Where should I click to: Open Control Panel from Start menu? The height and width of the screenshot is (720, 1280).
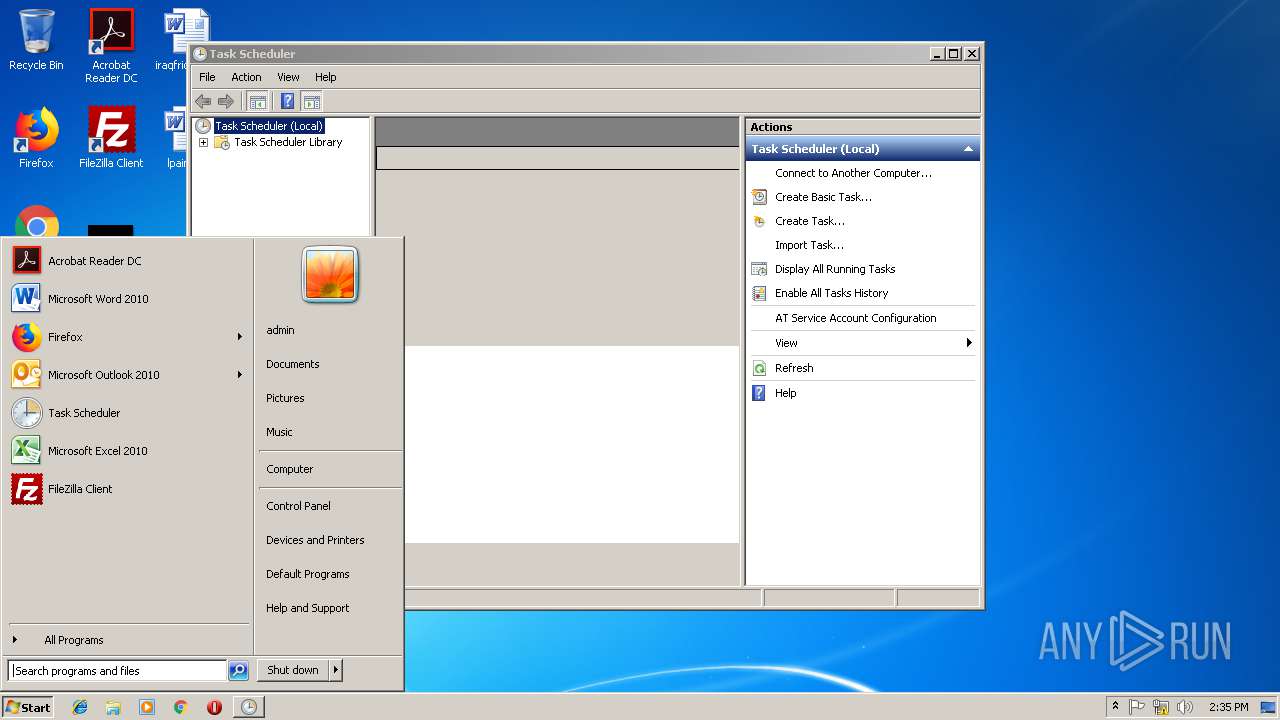(x=298, y=506)
